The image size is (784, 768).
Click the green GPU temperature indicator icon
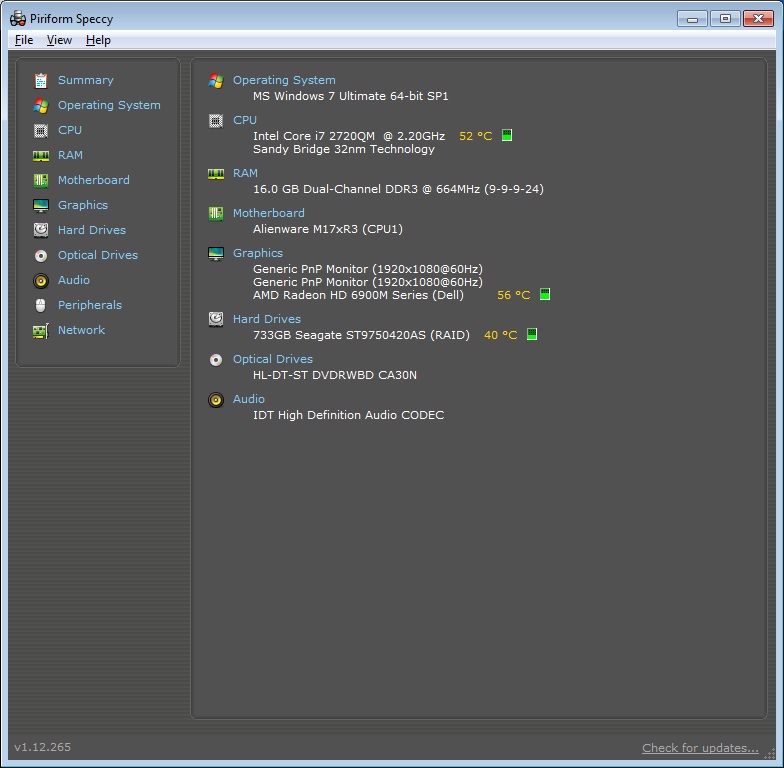pyautogui.click(x=544, y=294)
